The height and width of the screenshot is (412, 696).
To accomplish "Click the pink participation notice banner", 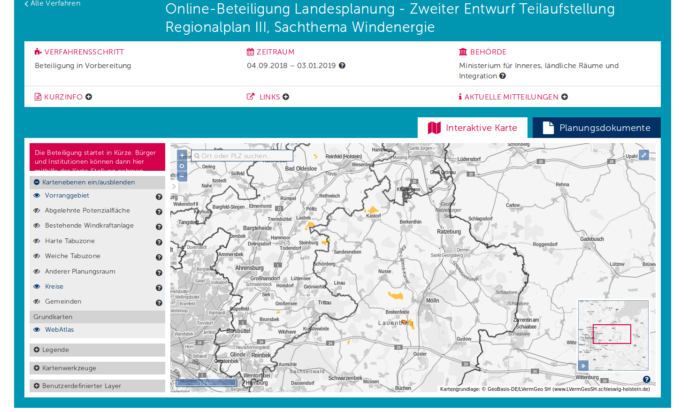I will 97,157.
